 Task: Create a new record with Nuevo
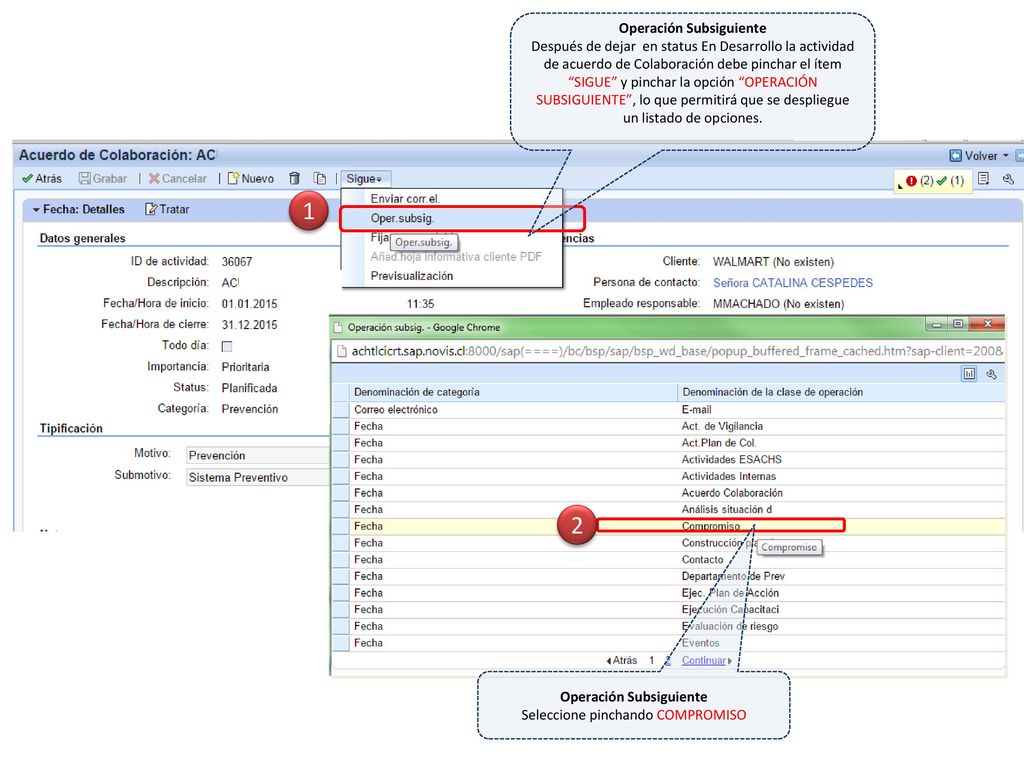pos(251,178)
